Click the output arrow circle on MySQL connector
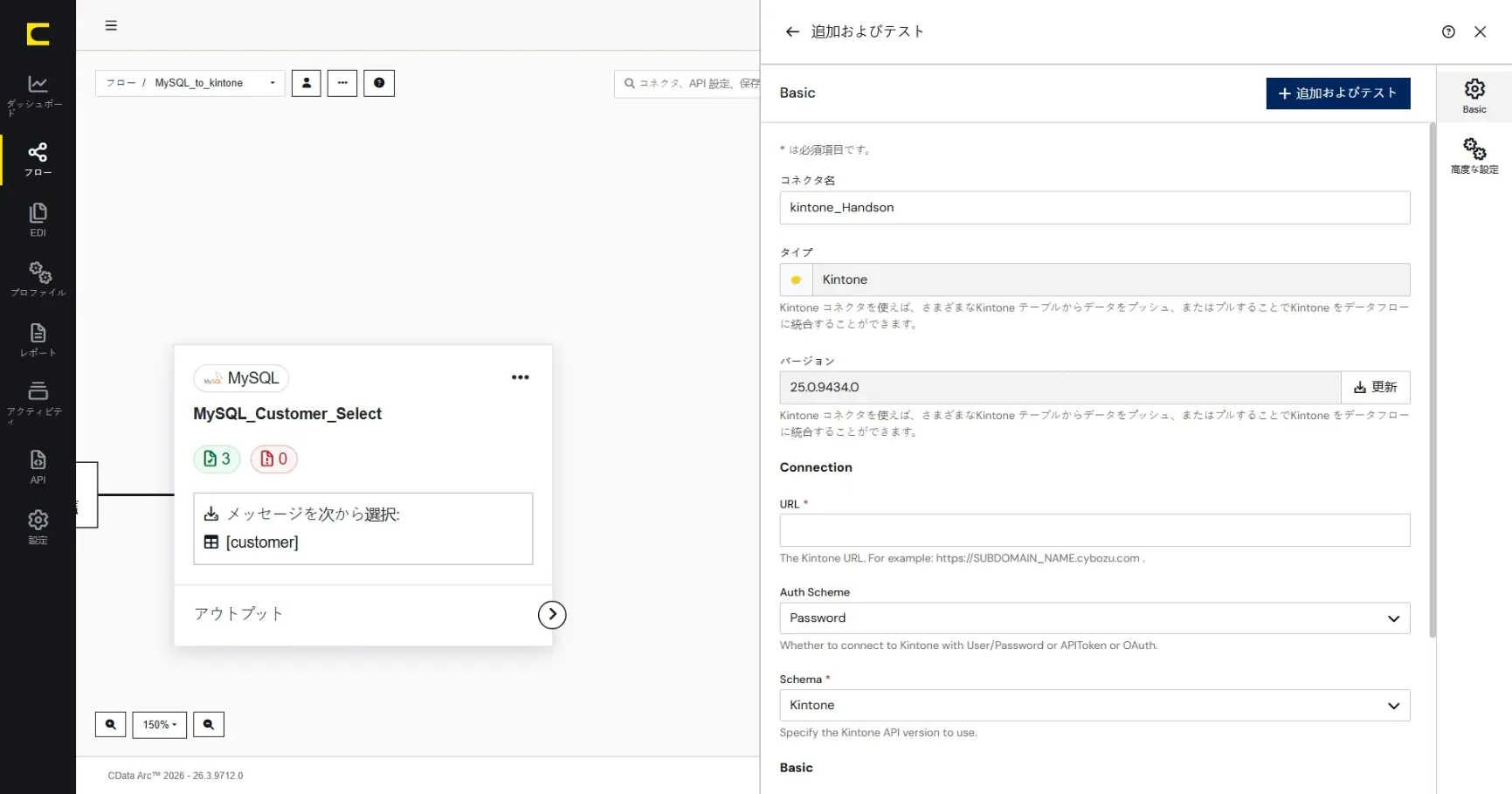 (552, 615)
